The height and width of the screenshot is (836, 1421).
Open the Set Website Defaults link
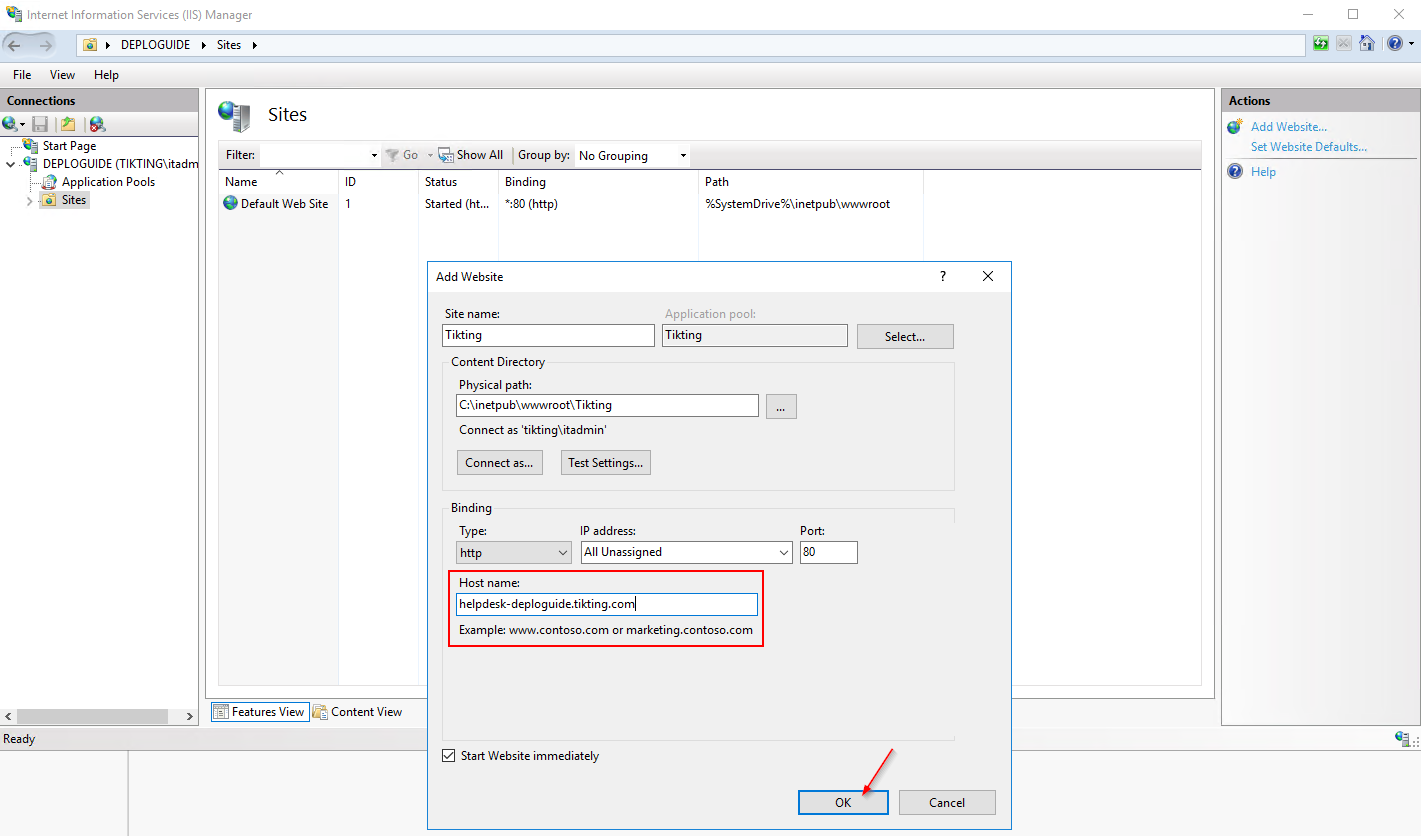click(1308, 147)
